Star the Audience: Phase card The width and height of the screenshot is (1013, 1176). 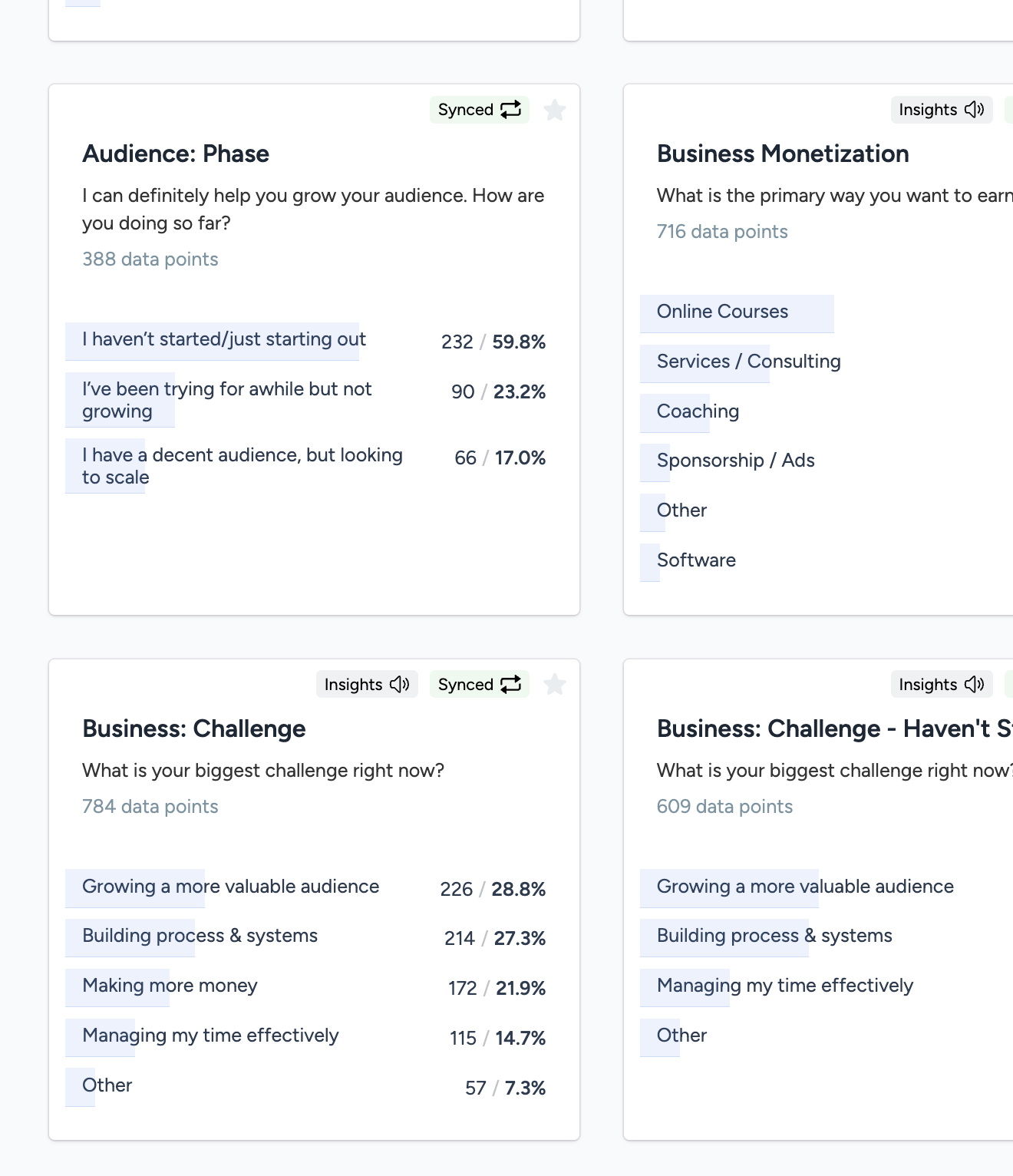coord(555,111)
